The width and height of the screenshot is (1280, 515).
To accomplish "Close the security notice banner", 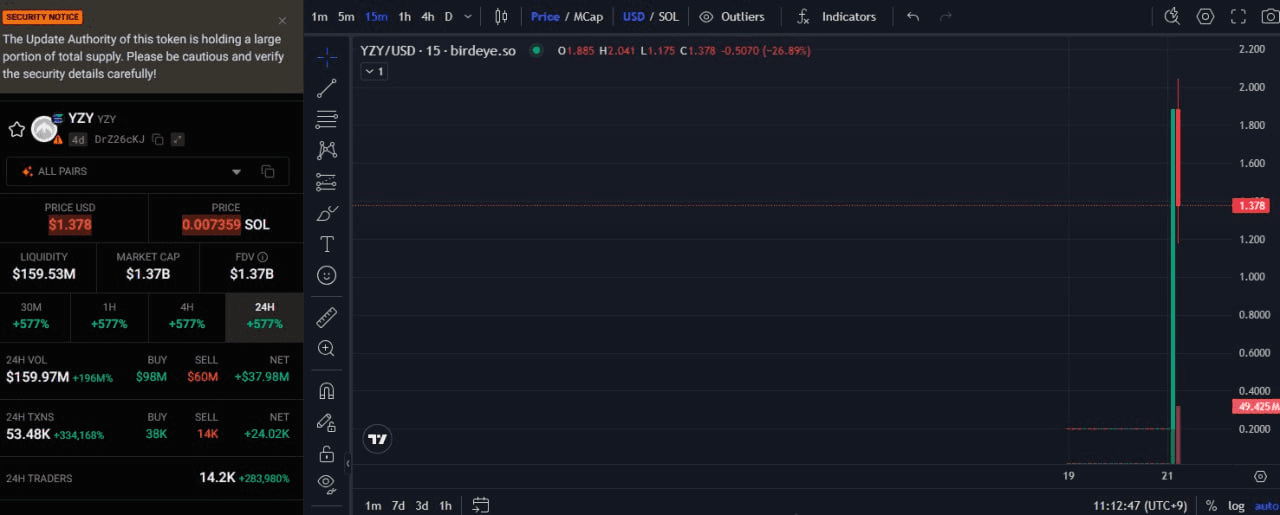I will [x=282, y=20].
